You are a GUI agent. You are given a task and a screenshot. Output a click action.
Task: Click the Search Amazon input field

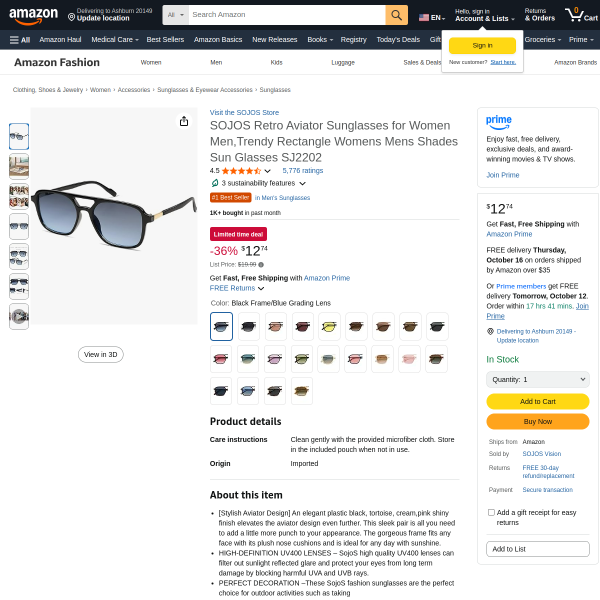285,15
